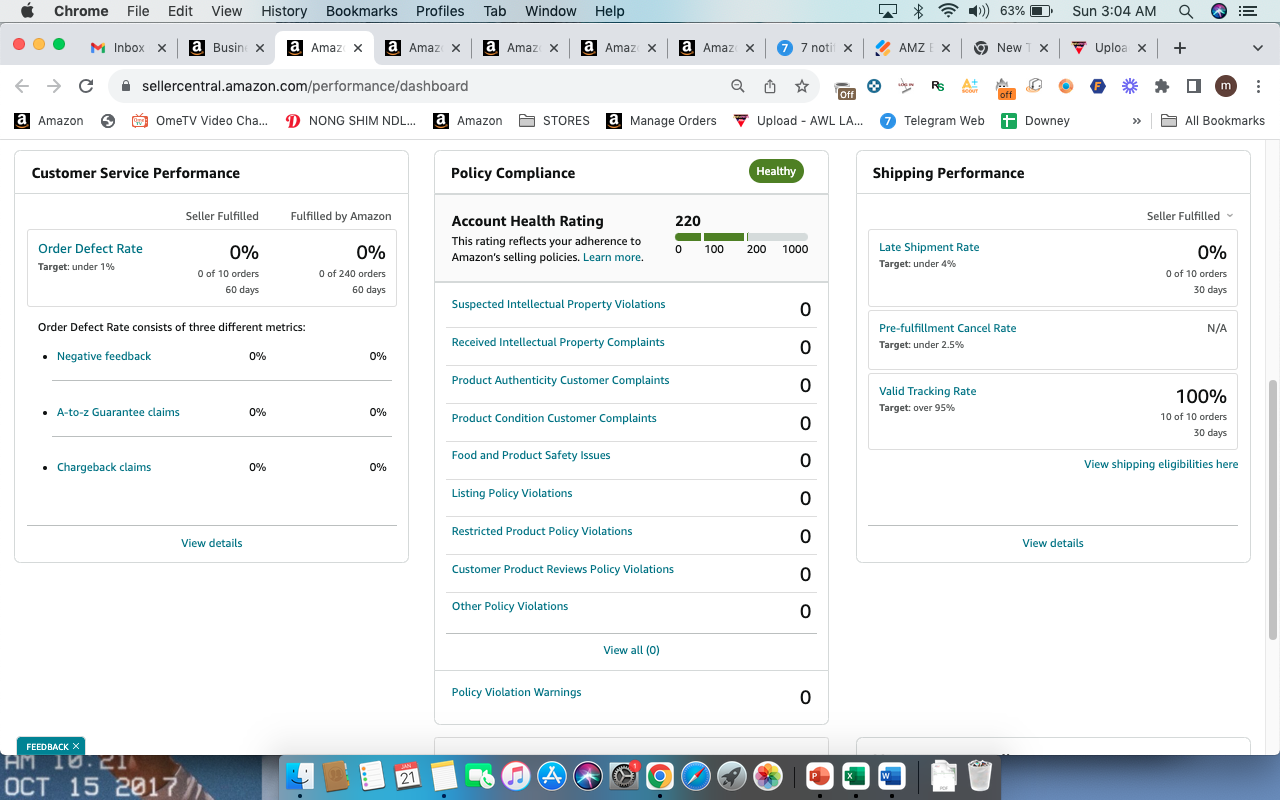Click View shipping eligibilities here
The width and height of the screenshot is (1280, 800).
[1161, 464]
